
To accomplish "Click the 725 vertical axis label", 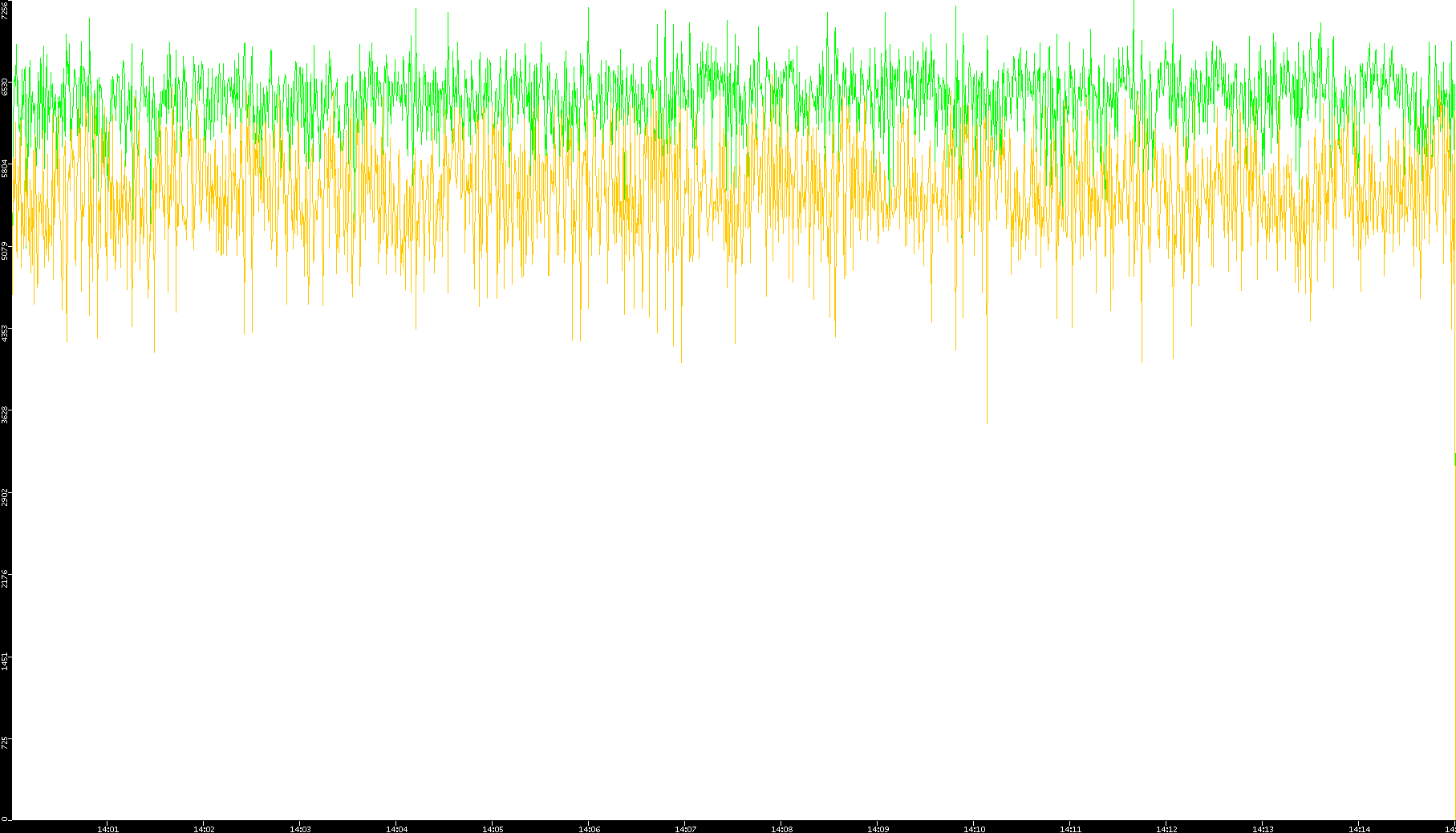I will pos(6,743).
